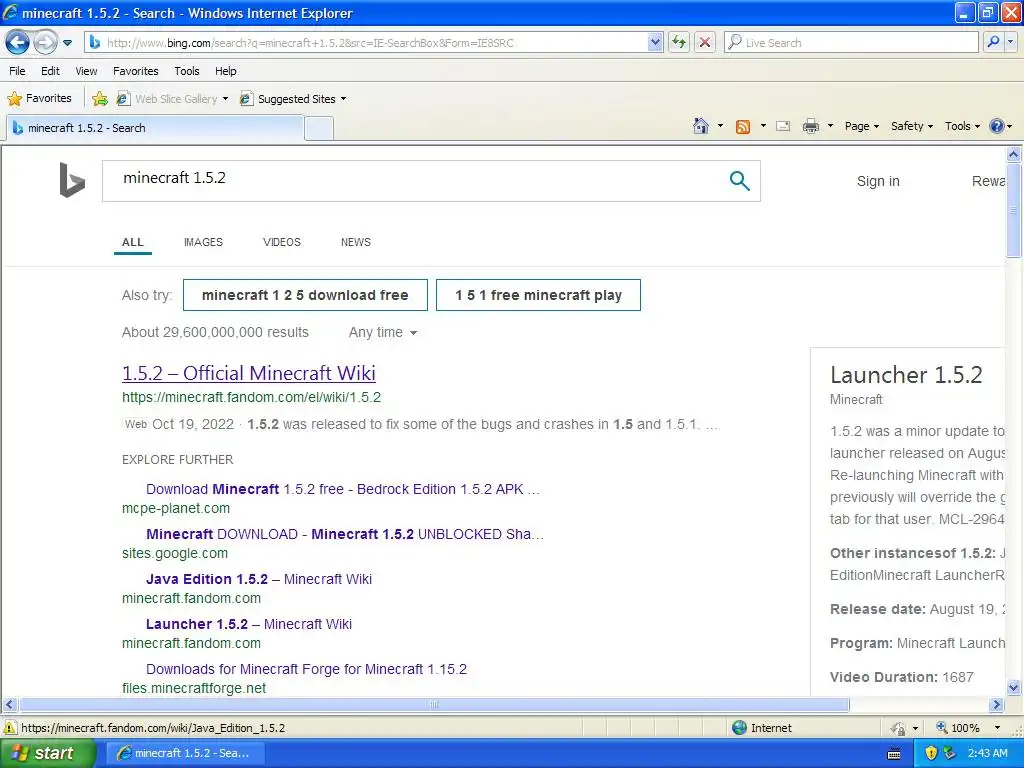Screen dimensions: 1024x768
Task: Click the blue Help question mark icon
Action: pyautogui.click(x=997, y=126)
